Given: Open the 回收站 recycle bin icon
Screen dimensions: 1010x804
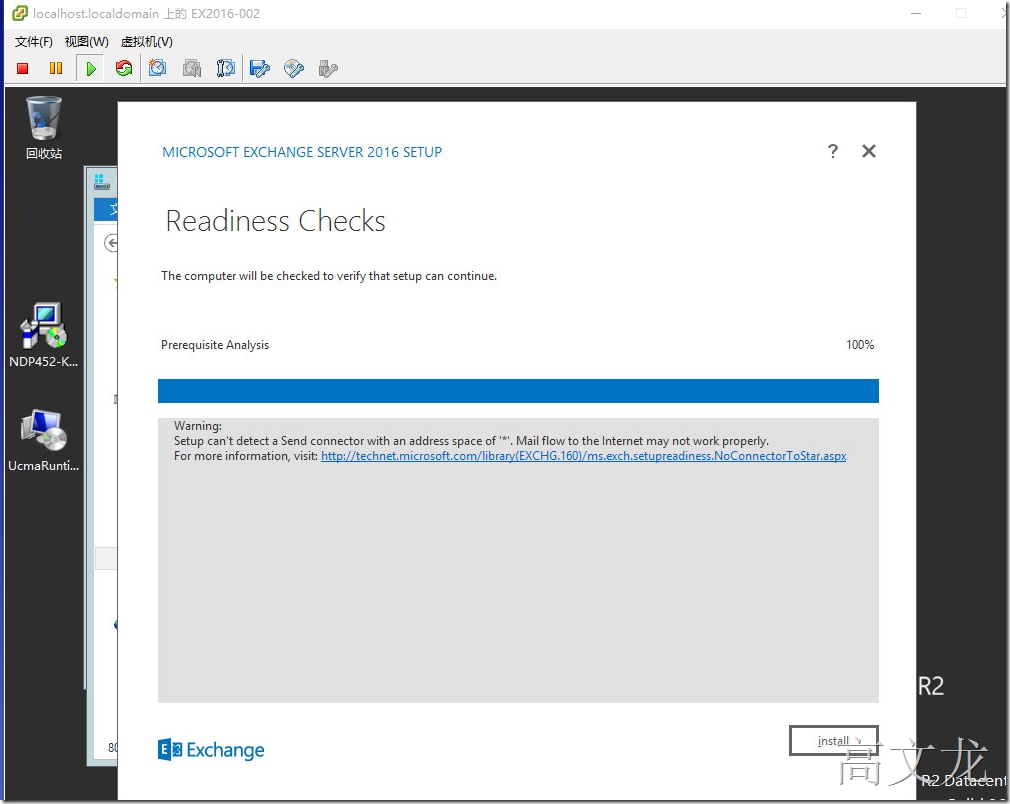Looking at the screenshot, I should tap(44, 128).
